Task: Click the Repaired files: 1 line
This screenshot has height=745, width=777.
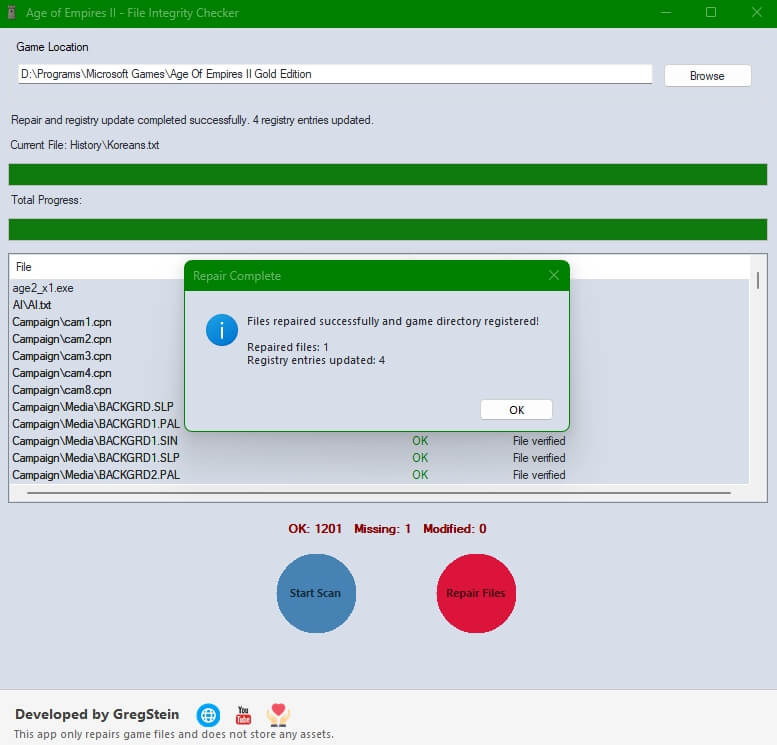Action: coord(287,347)
